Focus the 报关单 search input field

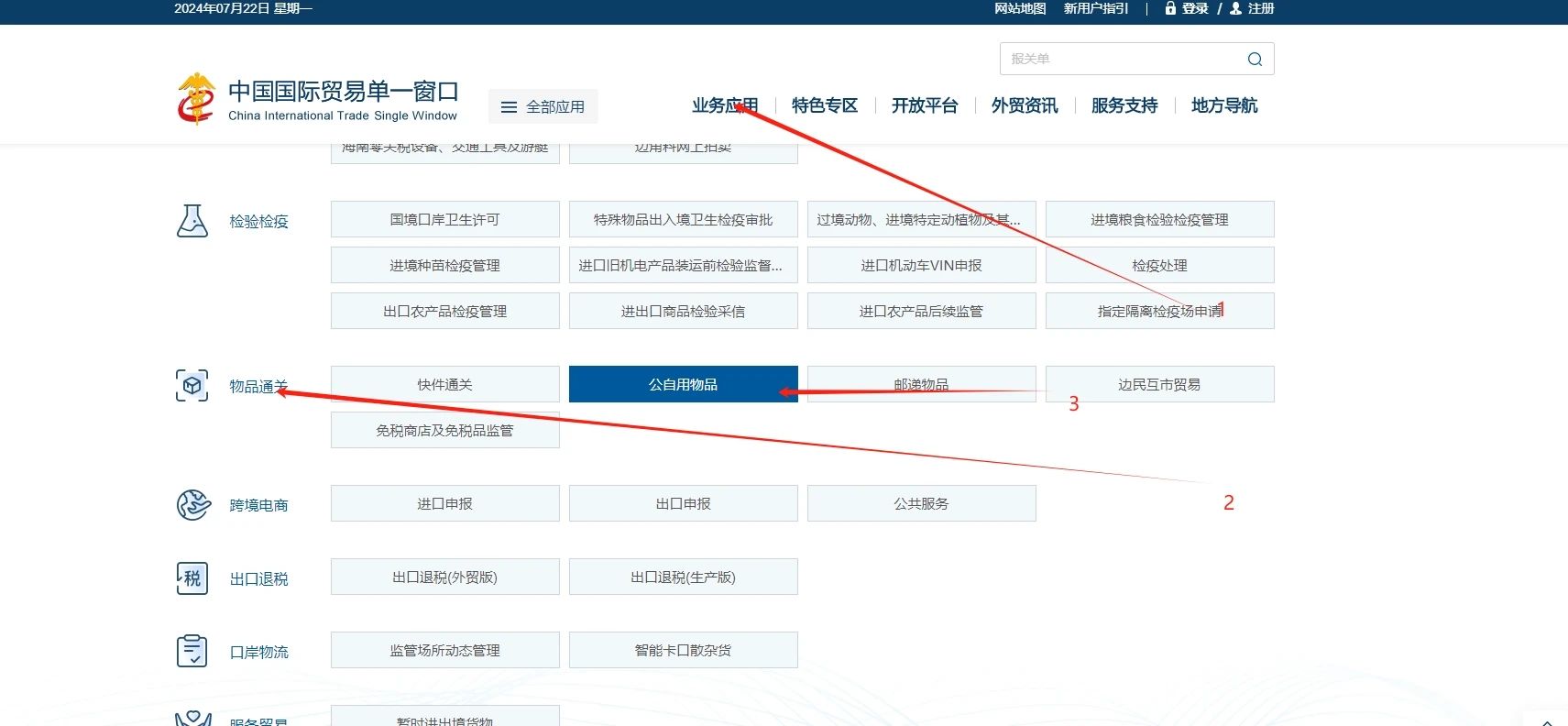tap(1118, 59)
